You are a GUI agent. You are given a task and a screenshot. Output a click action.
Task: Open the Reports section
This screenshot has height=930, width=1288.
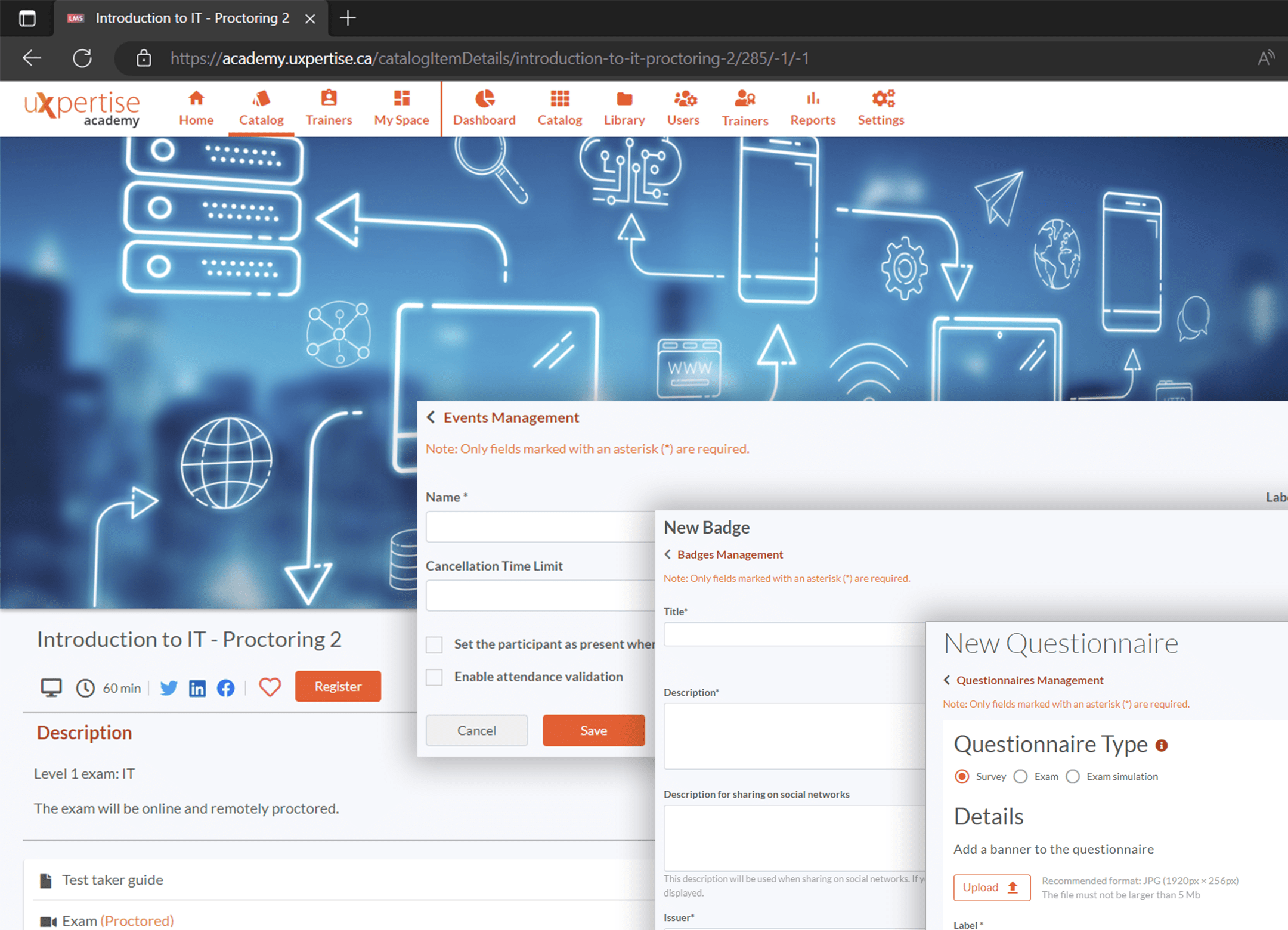813,108
